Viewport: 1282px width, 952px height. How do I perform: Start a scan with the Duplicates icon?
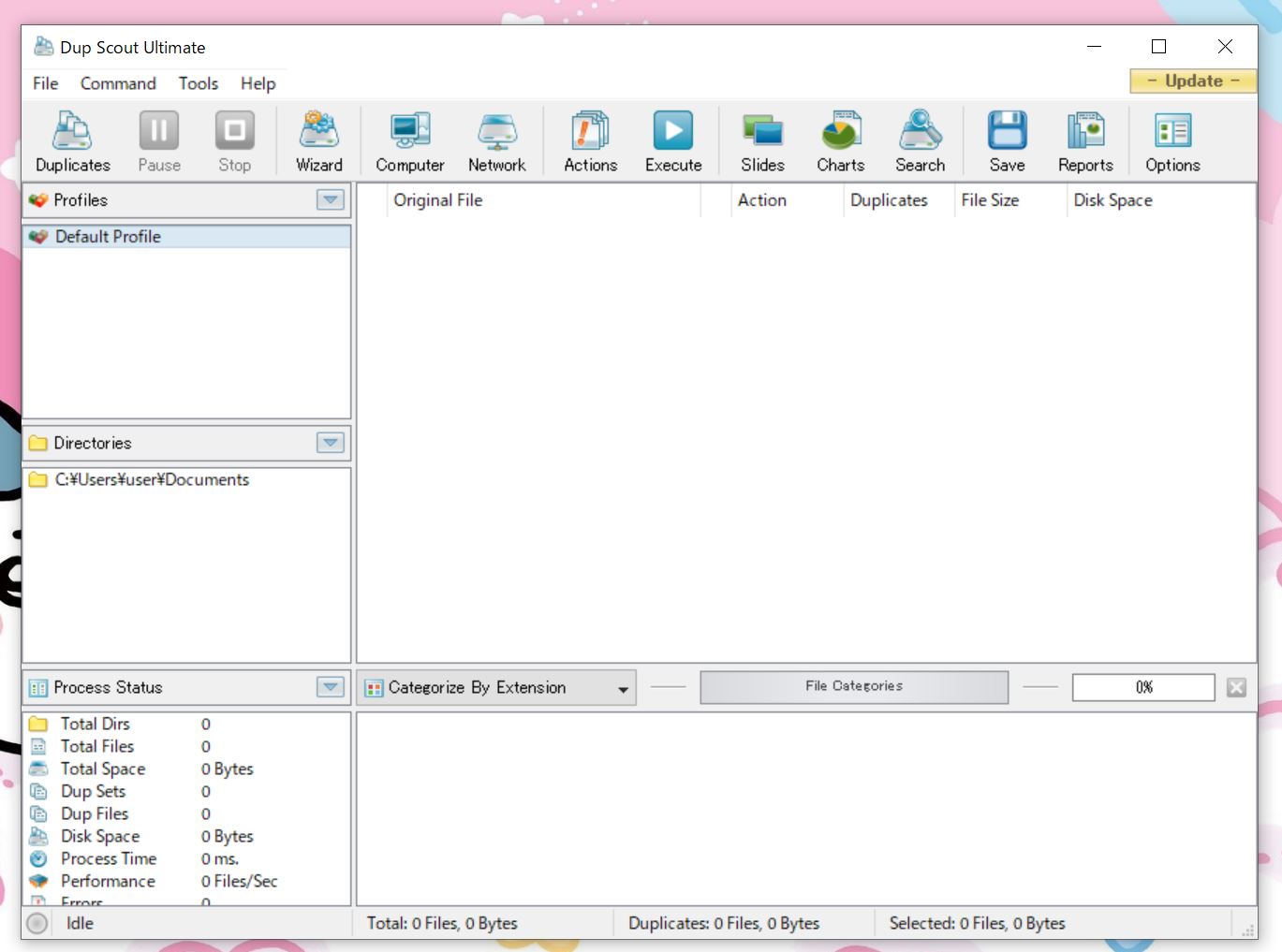click(73, 141)
